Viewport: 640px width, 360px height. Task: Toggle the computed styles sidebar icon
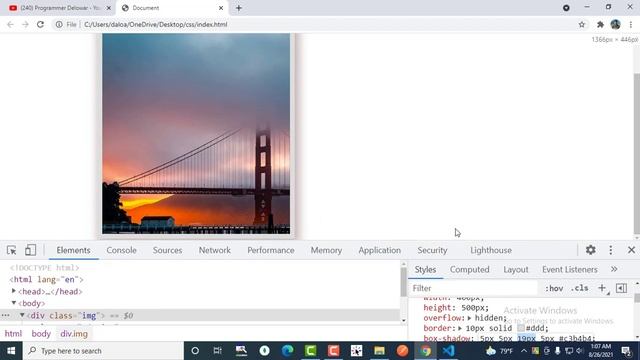pyautogui.click(x=621, y=288)
